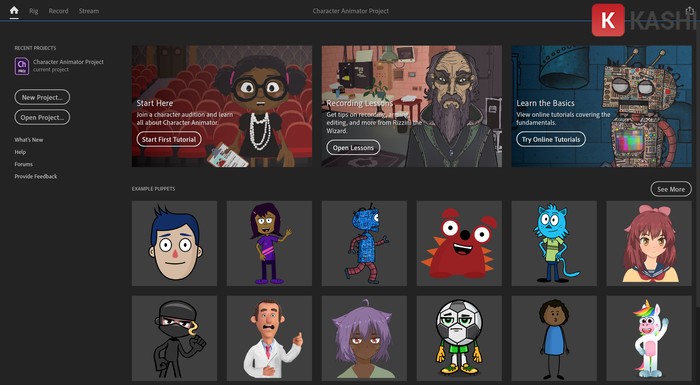Open the anime girl with pink bow puppet
Image resolution: width=700 pixels, height=385 pixels.
point(649,243)
